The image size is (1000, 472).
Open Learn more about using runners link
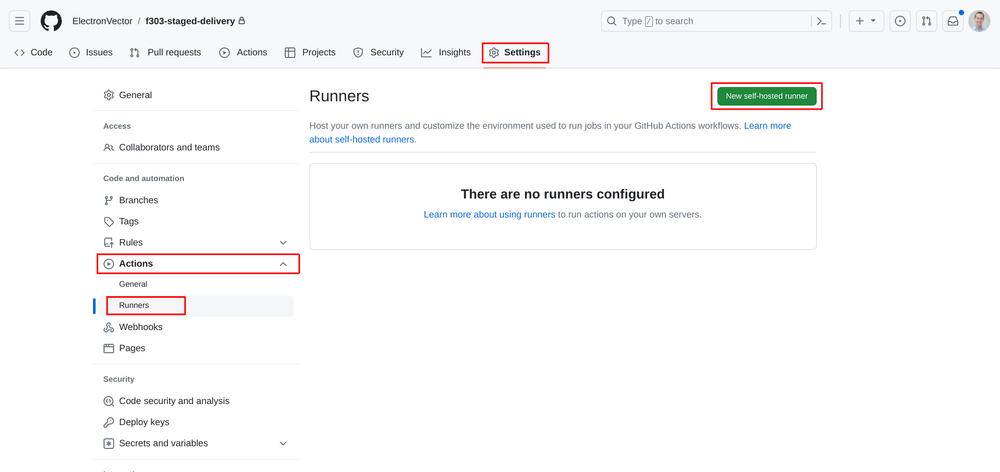pos(489,214)
